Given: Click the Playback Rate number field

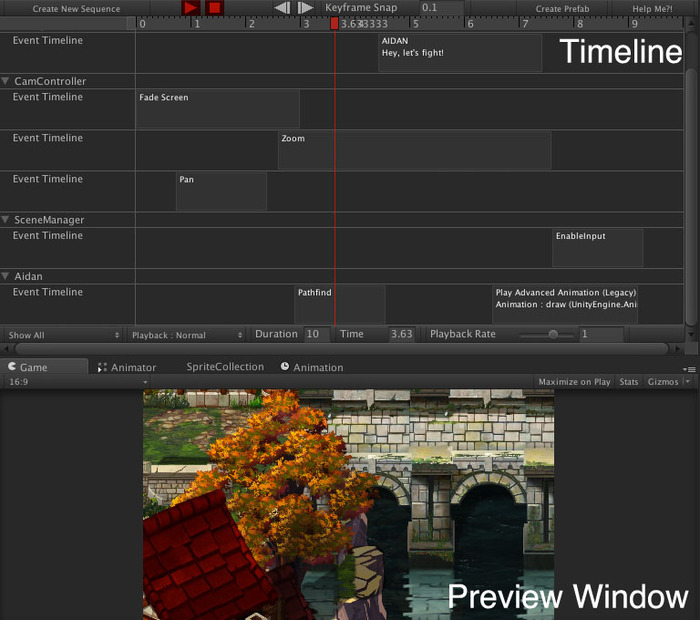Looking at the screenshot, I should 601,334.
